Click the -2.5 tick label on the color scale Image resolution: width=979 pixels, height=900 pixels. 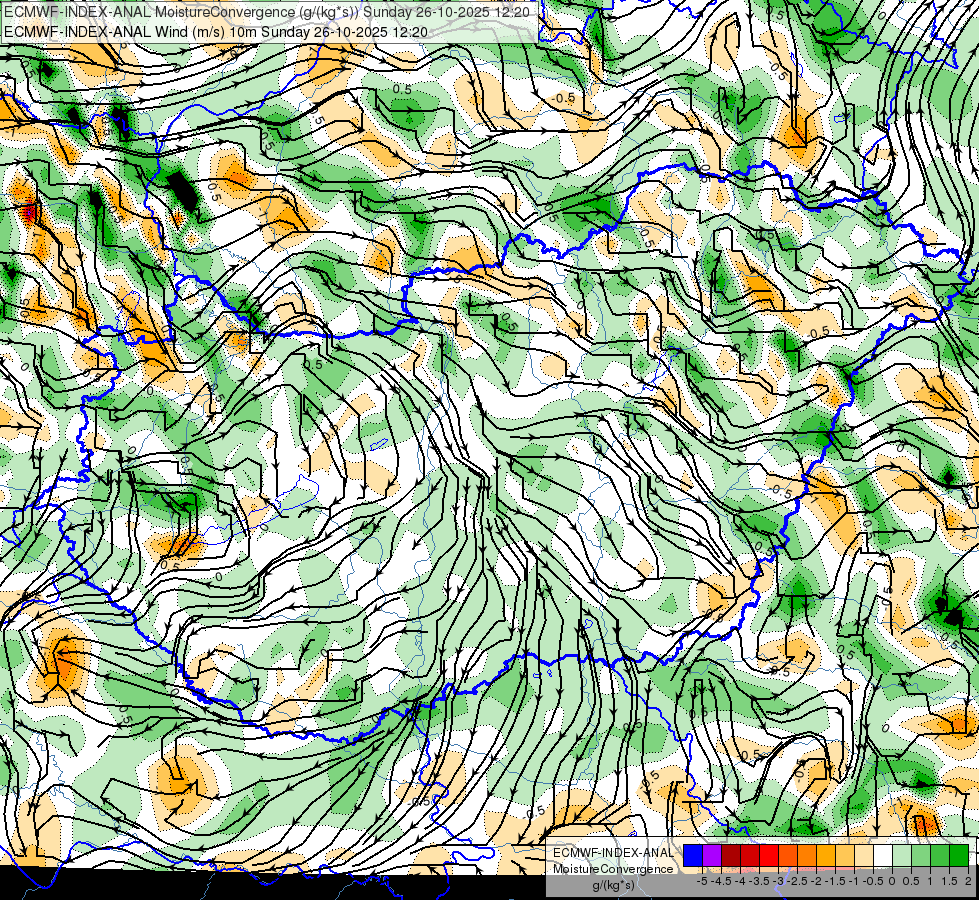tap(797, 881)
